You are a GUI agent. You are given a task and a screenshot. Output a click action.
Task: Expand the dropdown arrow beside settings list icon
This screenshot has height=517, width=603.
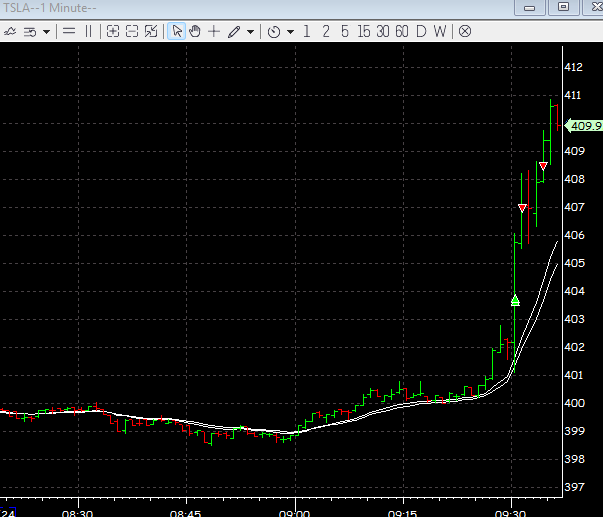pos(47,32)
